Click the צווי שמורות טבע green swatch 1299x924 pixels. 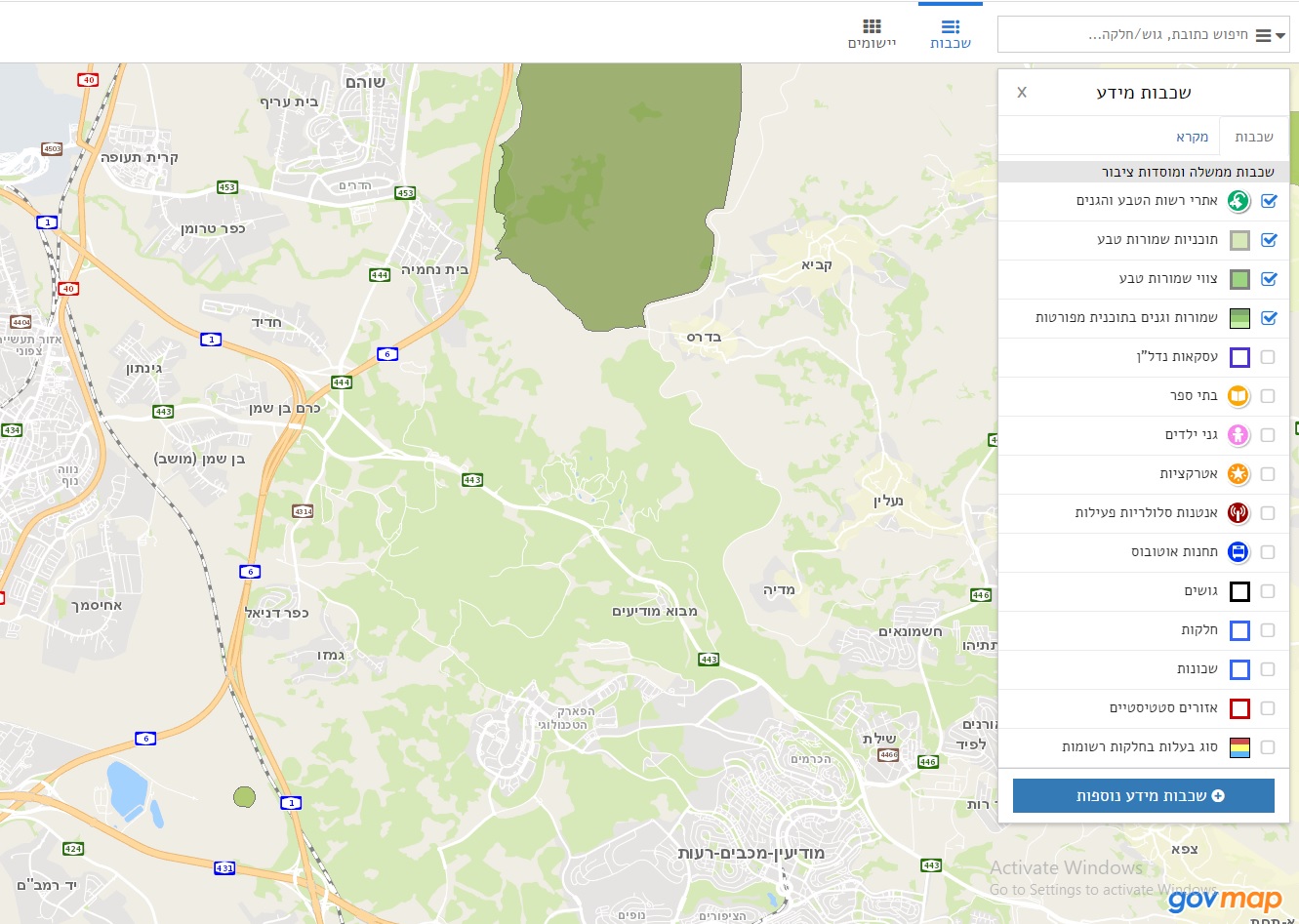[x=1239, y=279]
